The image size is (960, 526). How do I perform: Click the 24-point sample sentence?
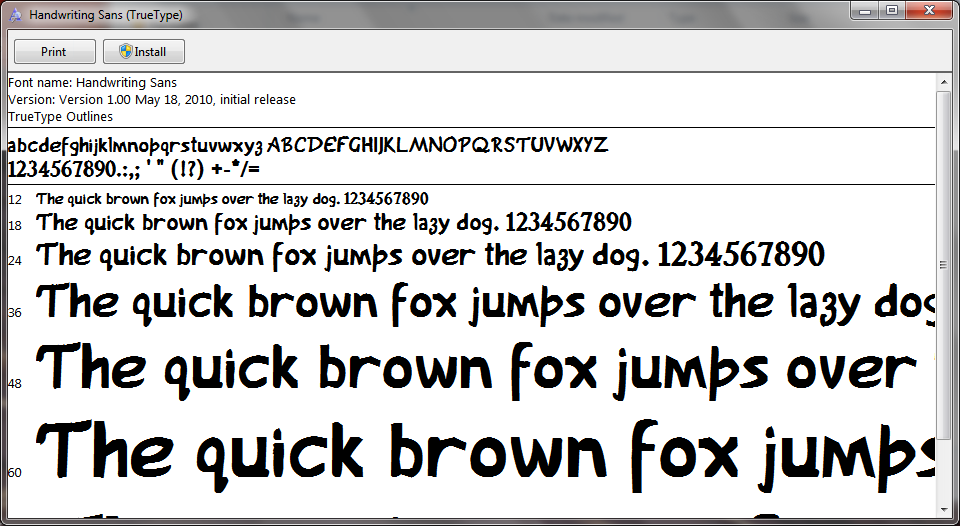point(431,255)
